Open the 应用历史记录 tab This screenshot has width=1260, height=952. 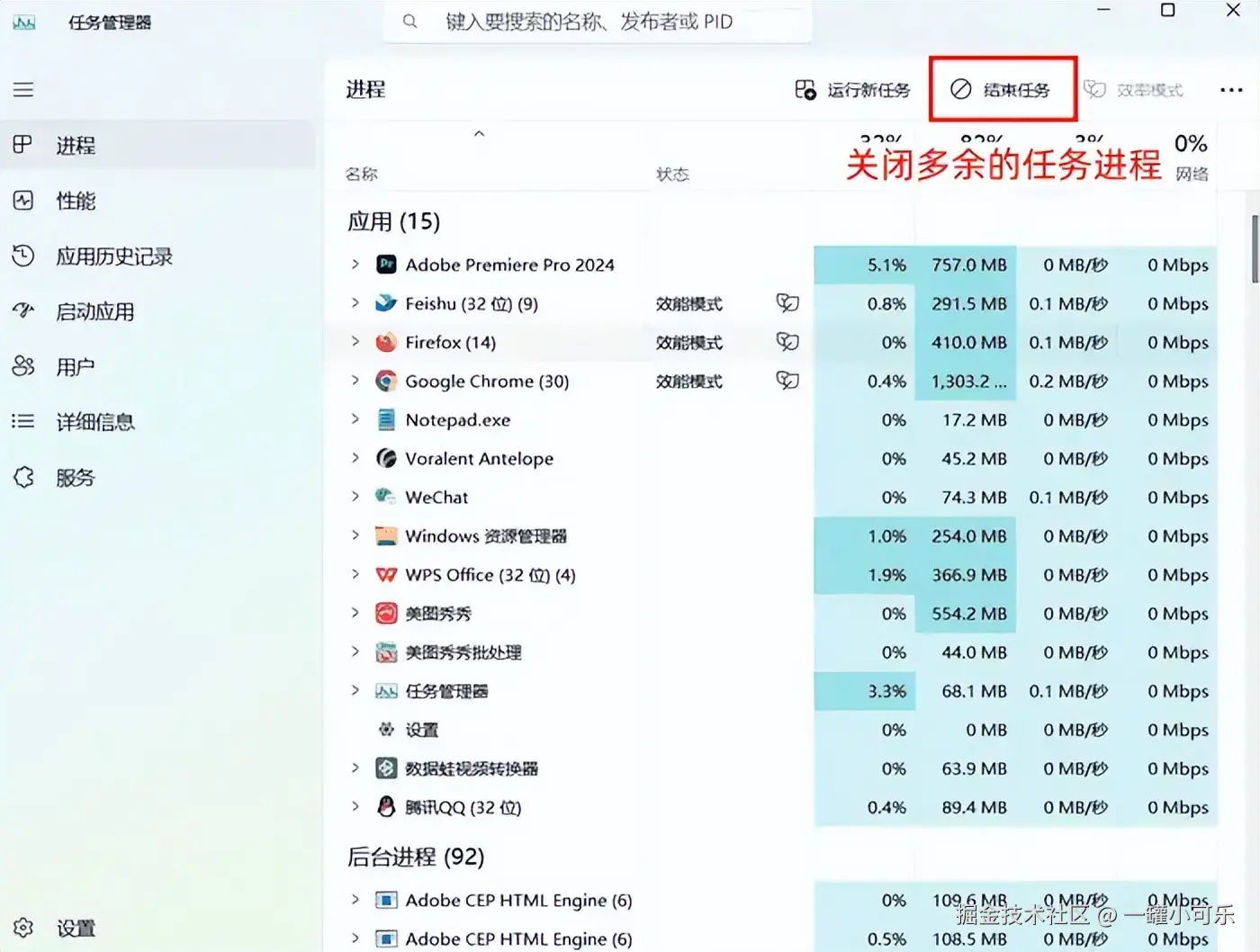point(157,256)
